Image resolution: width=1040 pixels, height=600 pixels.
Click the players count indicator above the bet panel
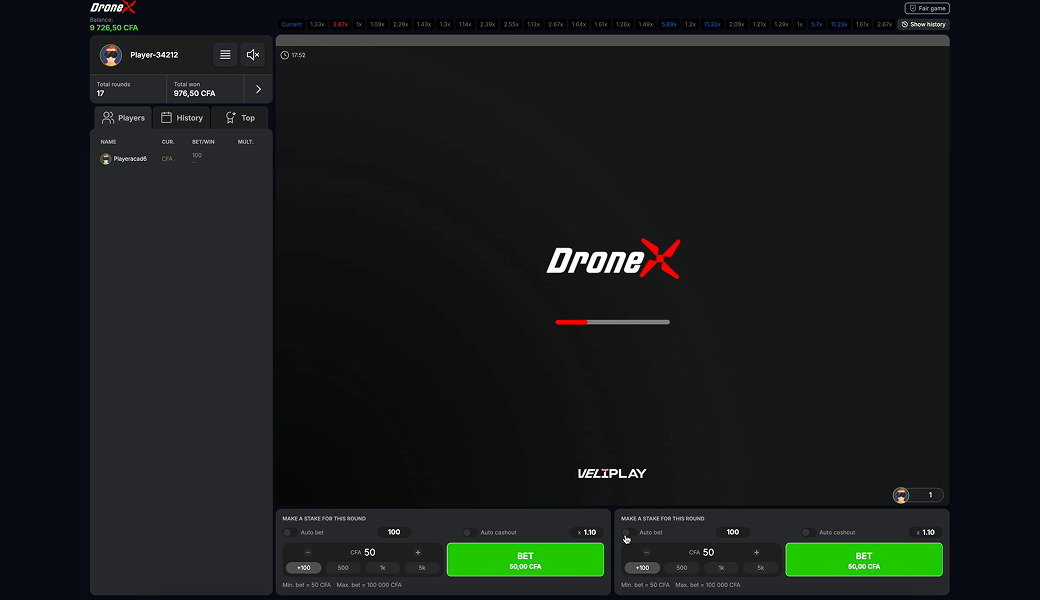(917, 494)
